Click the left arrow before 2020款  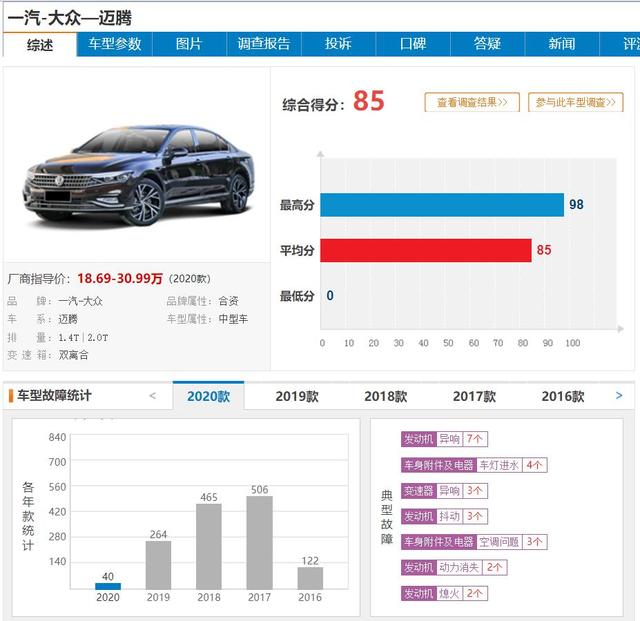153,396
